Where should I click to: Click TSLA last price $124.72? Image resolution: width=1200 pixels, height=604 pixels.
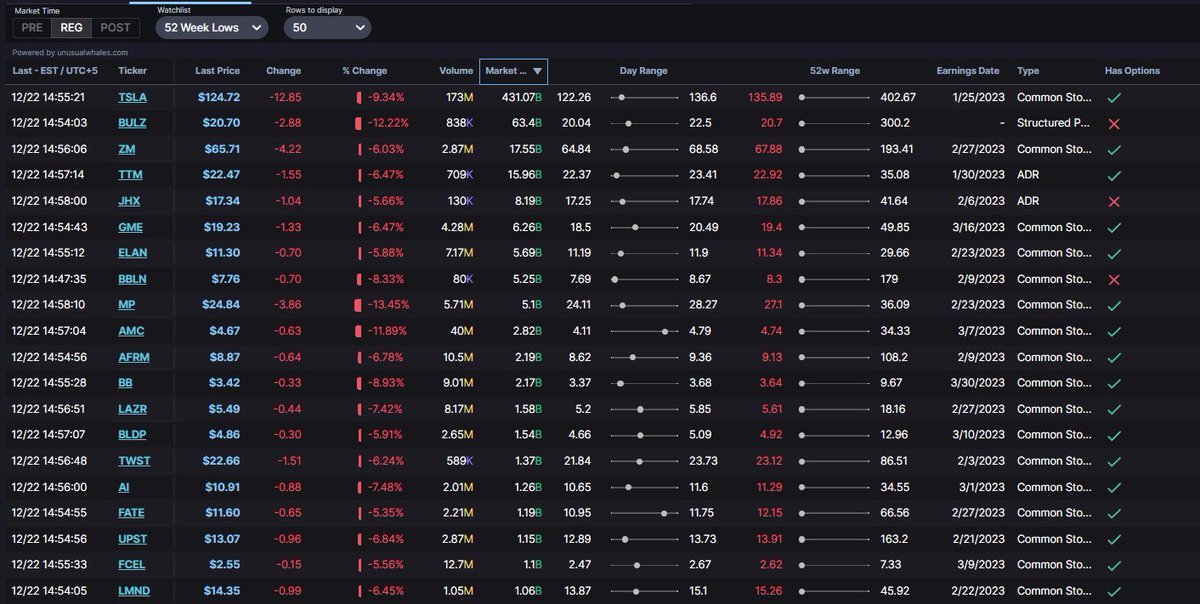click(218, 97)
